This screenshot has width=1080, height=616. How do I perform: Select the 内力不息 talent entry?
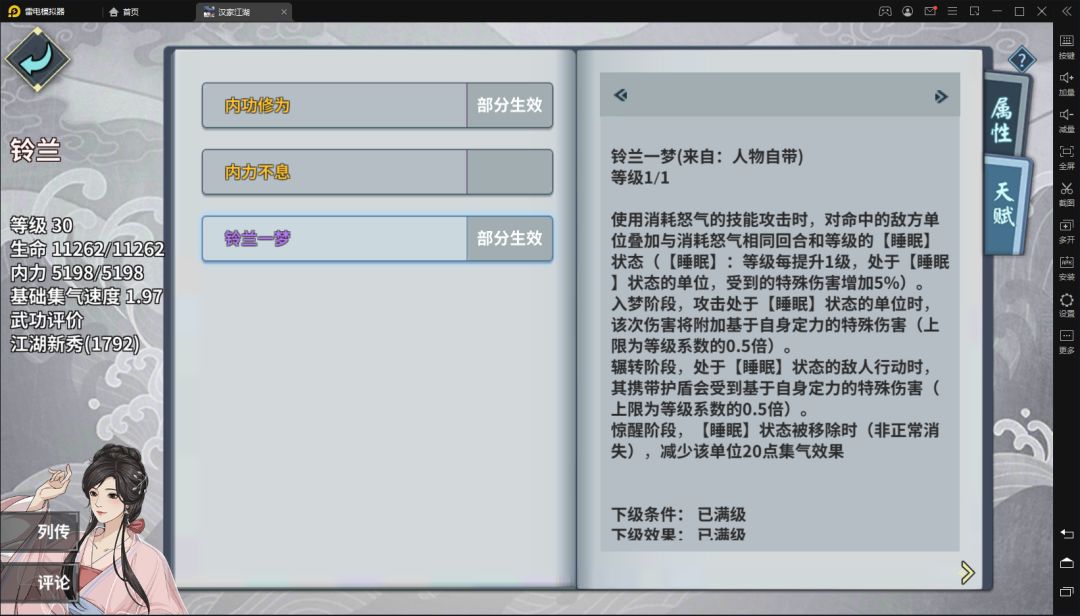click(377, 172)
